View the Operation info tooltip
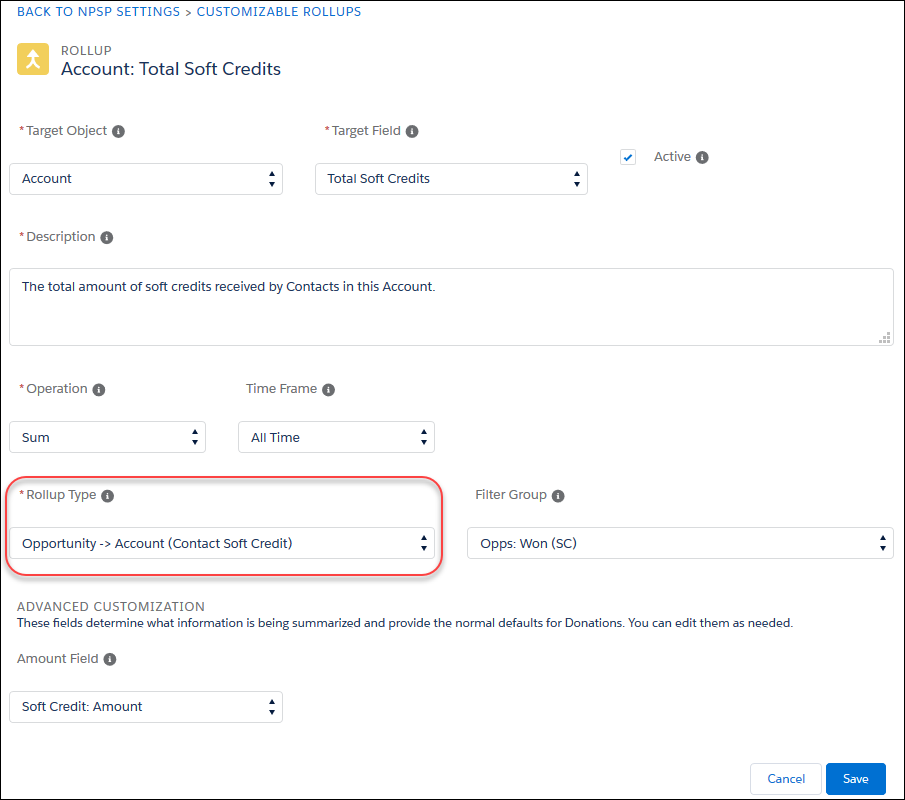 point(97,389)
